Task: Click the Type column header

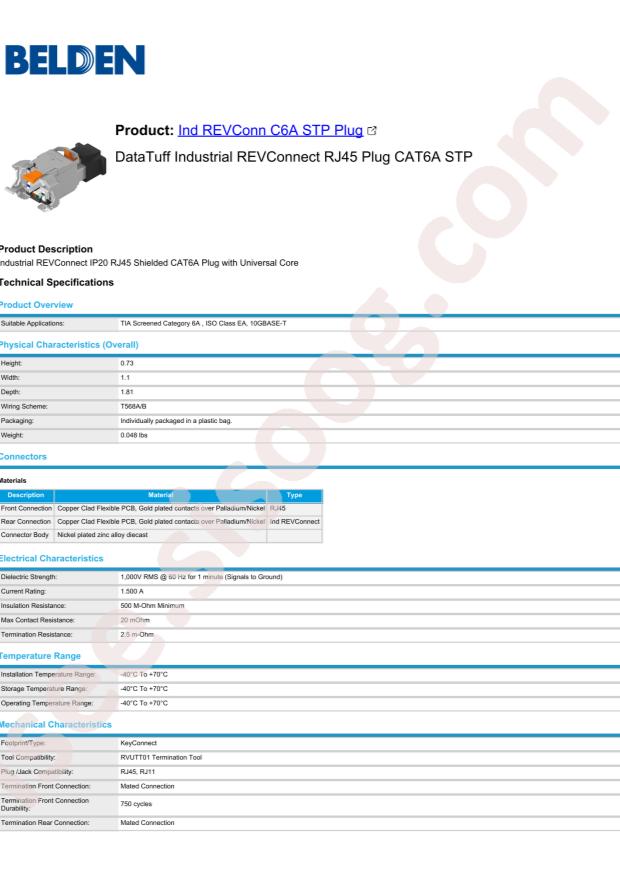Action: [295, 495]
